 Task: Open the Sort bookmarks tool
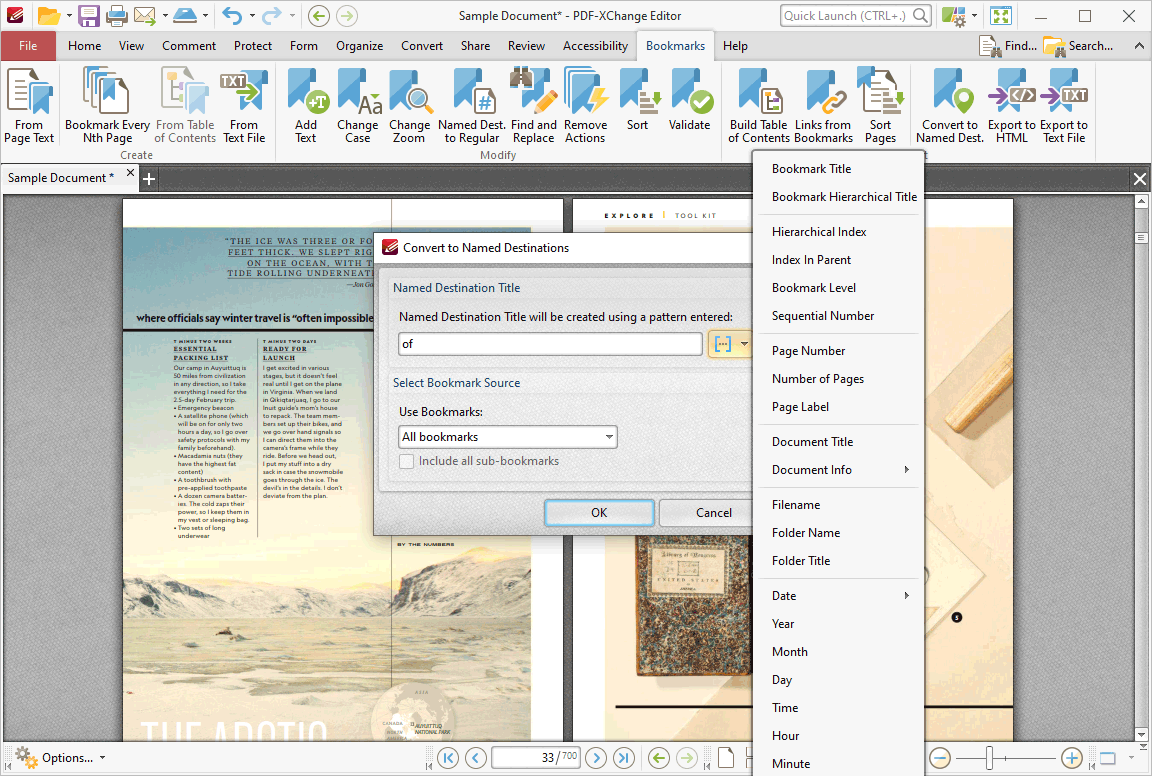click(638, 100)
